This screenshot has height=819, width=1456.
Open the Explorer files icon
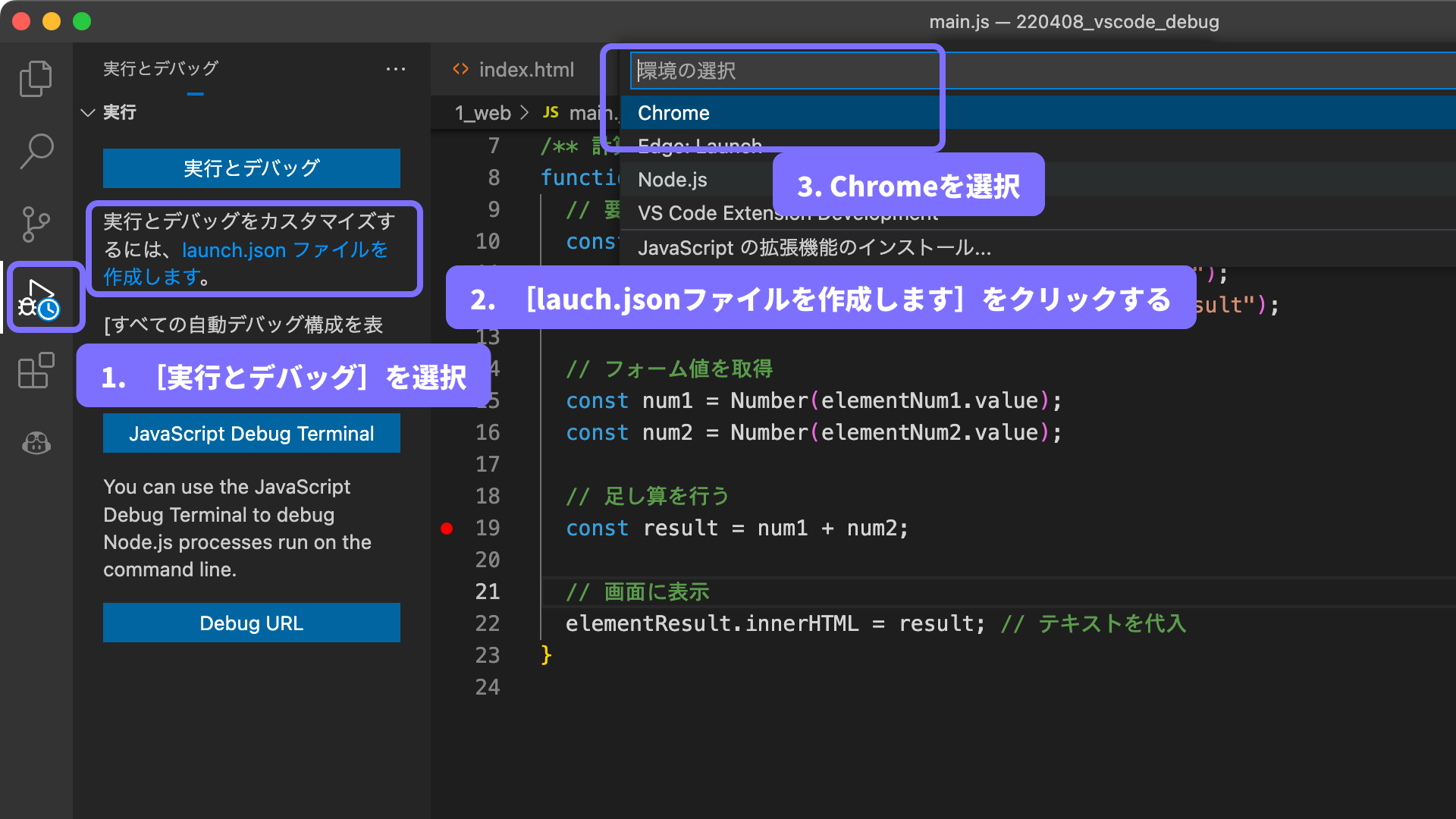coord(36,79)
